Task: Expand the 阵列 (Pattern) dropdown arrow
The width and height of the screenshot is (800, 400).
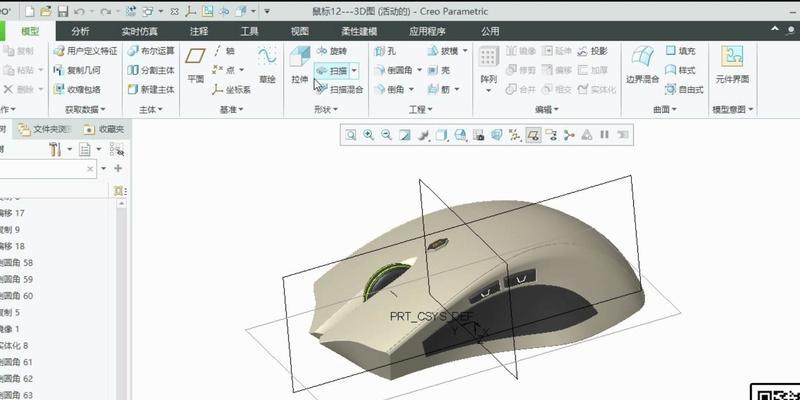Action: click(x=489, y=90)
